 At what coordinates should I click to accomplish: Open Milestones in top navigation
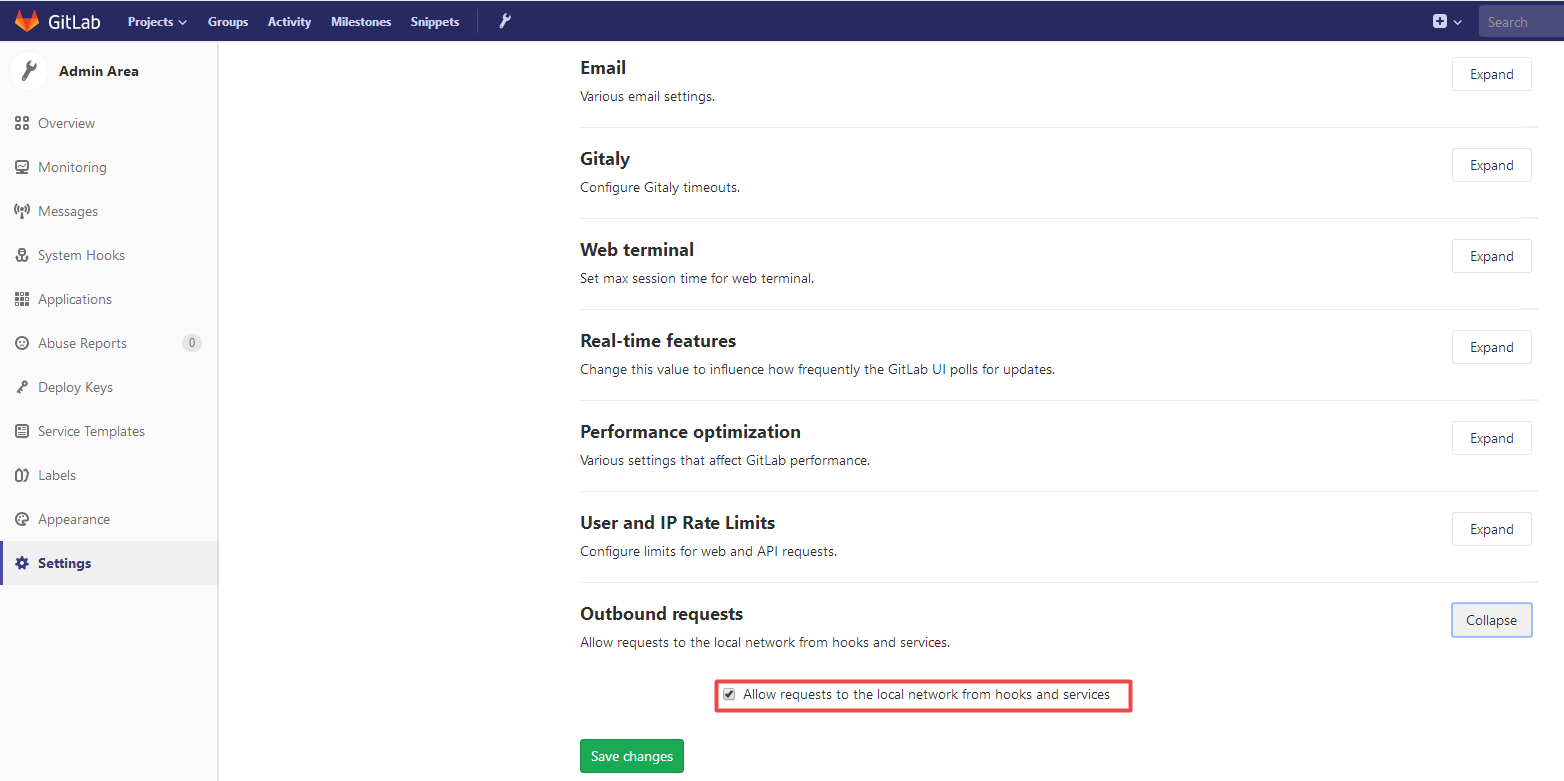361,21
